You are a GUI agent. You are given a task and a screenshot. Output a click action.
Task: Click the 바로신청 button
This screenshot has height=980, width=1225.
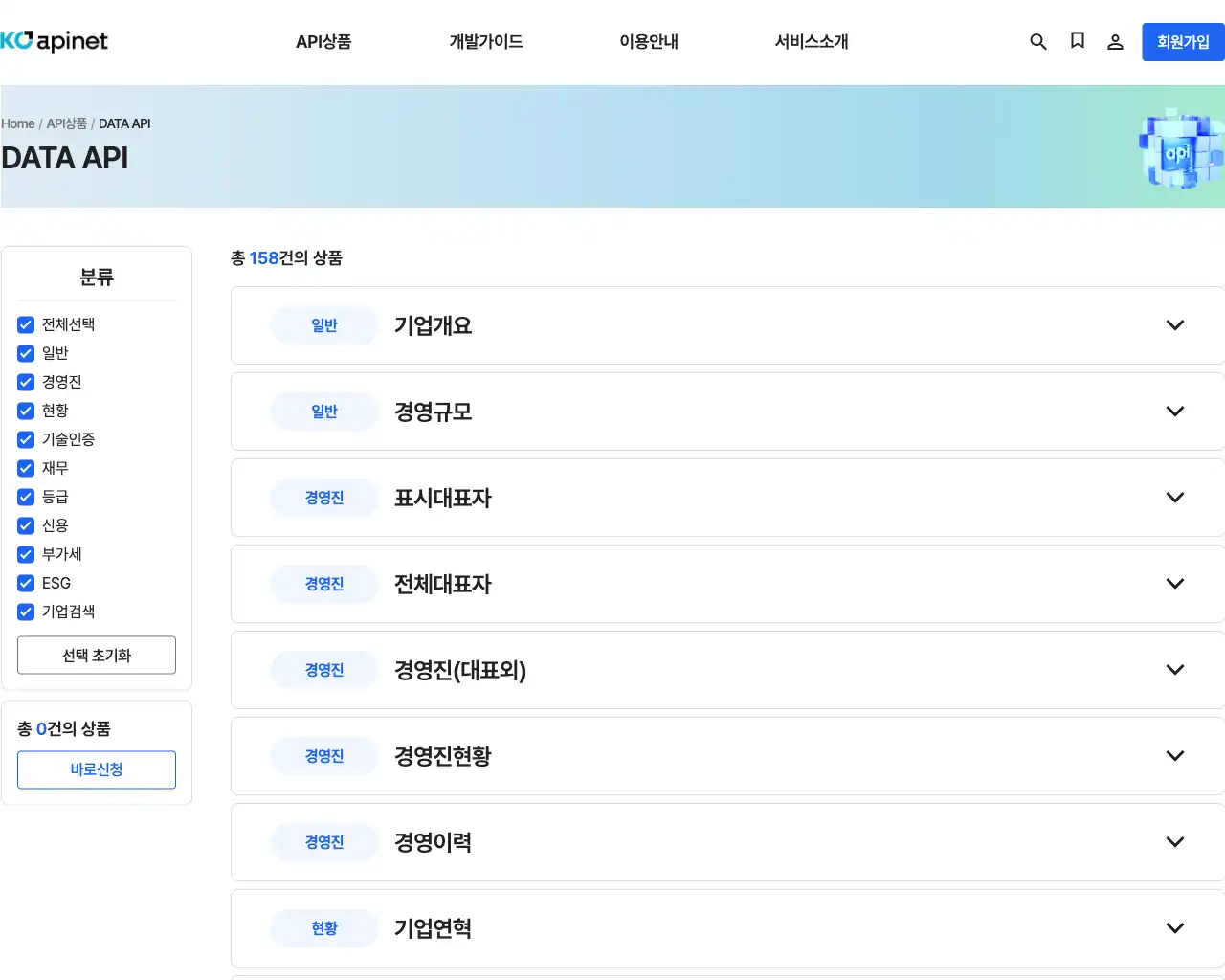(96, 769)
